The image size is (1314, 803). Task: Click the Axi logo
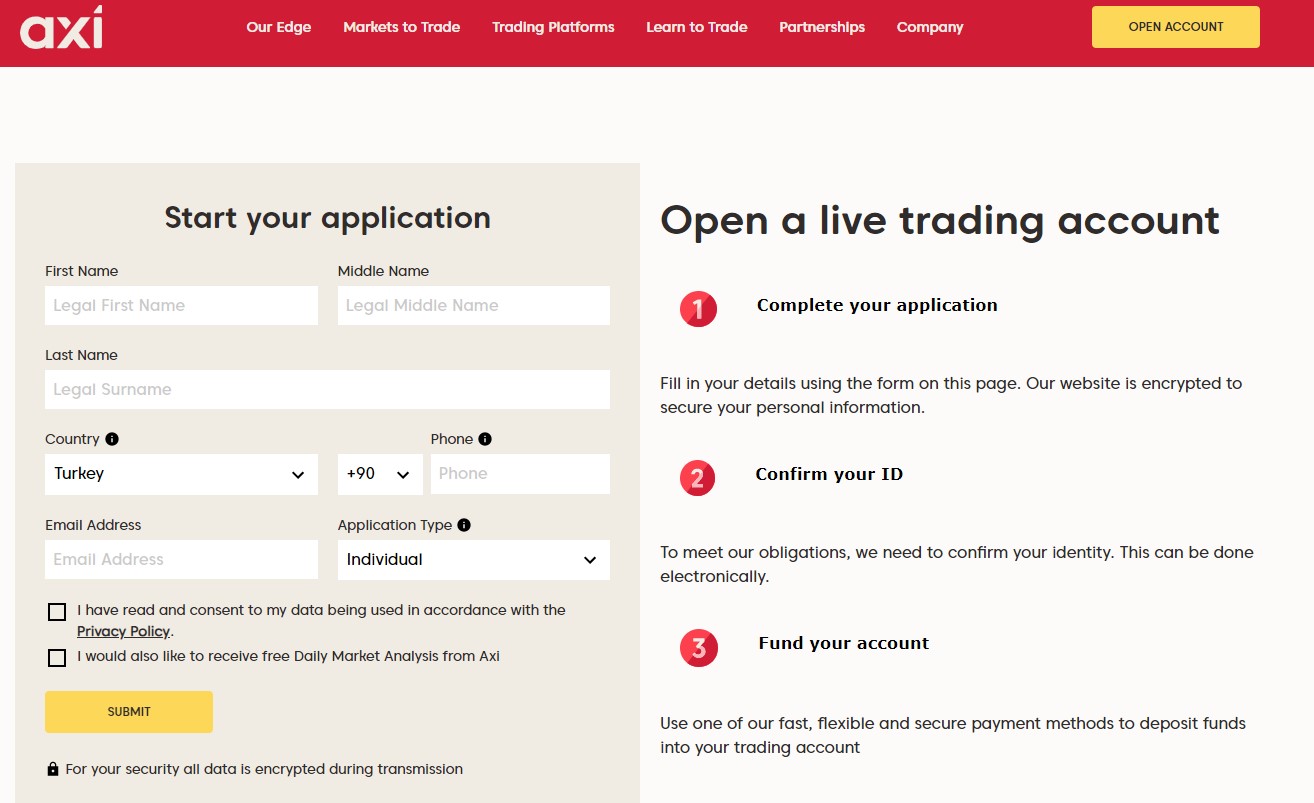pyautogui.click(x=61, y=27)
